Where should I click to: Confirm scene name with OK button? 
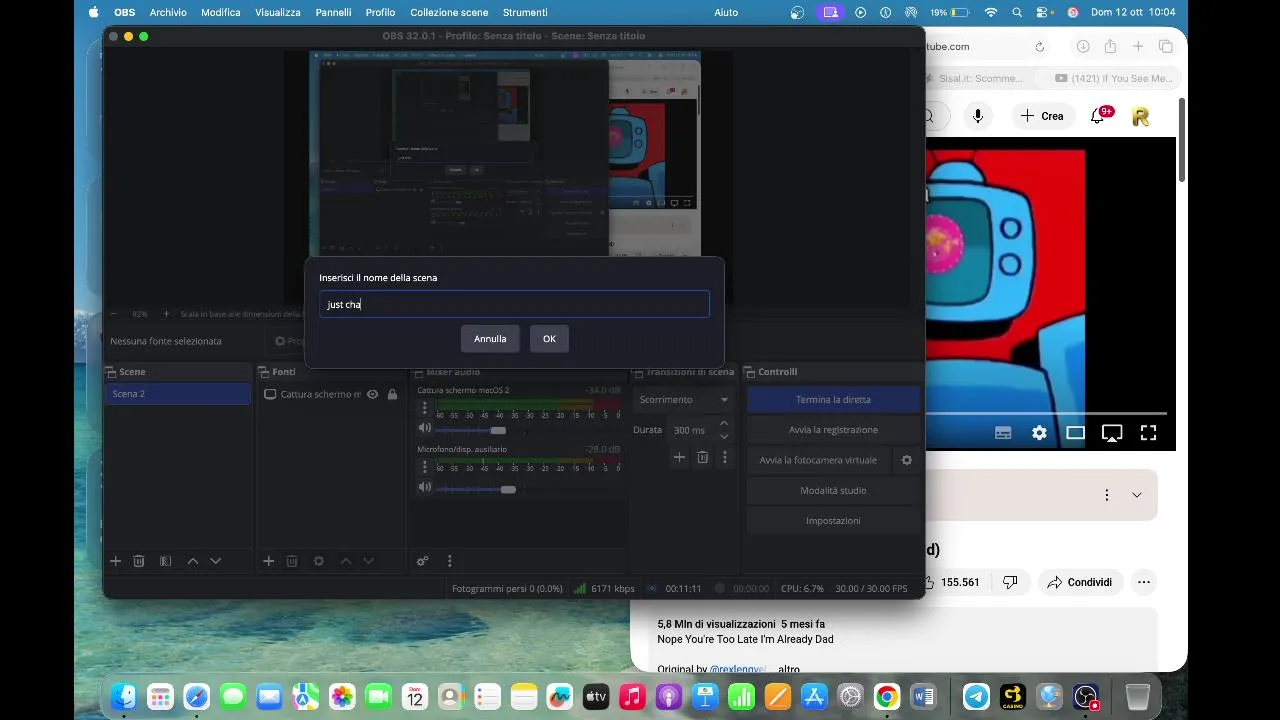549,339
